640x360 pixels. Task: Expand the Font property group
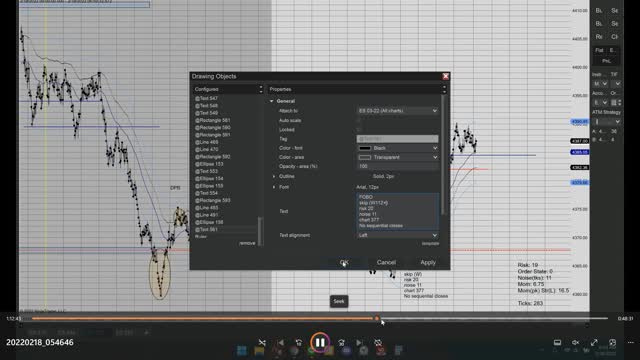[x=274, y=187]
